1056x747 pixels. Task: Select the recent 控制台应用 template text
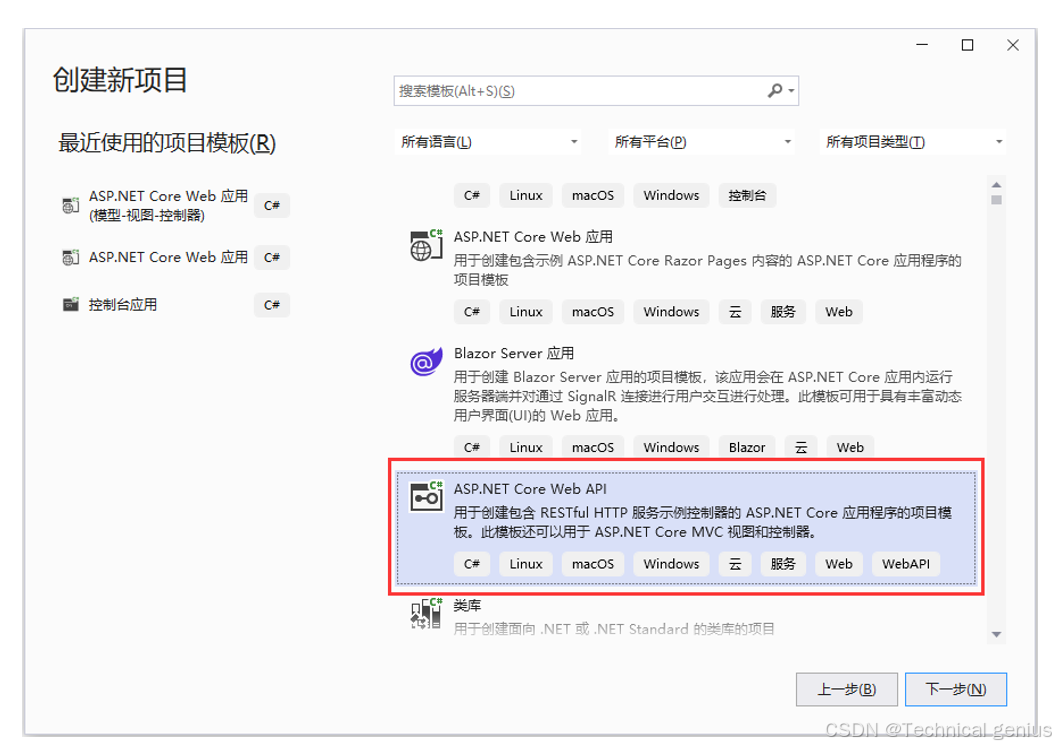(123, 304)
